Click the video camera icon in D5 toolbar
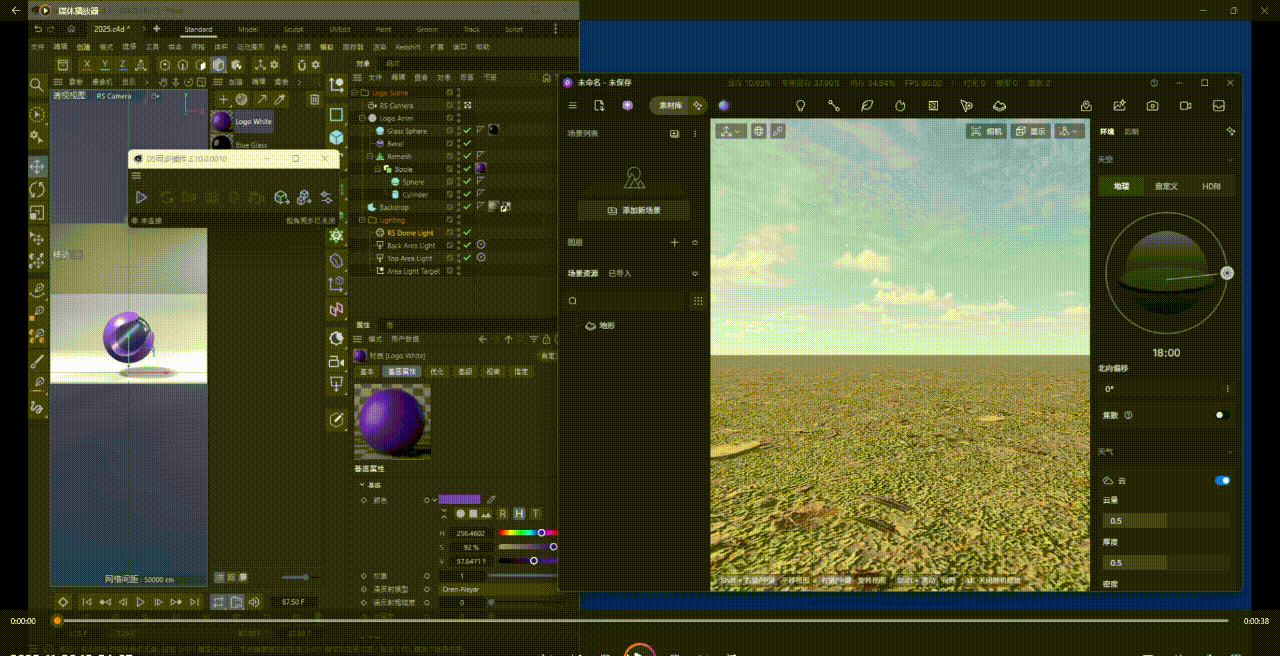 click(1186, 105)
